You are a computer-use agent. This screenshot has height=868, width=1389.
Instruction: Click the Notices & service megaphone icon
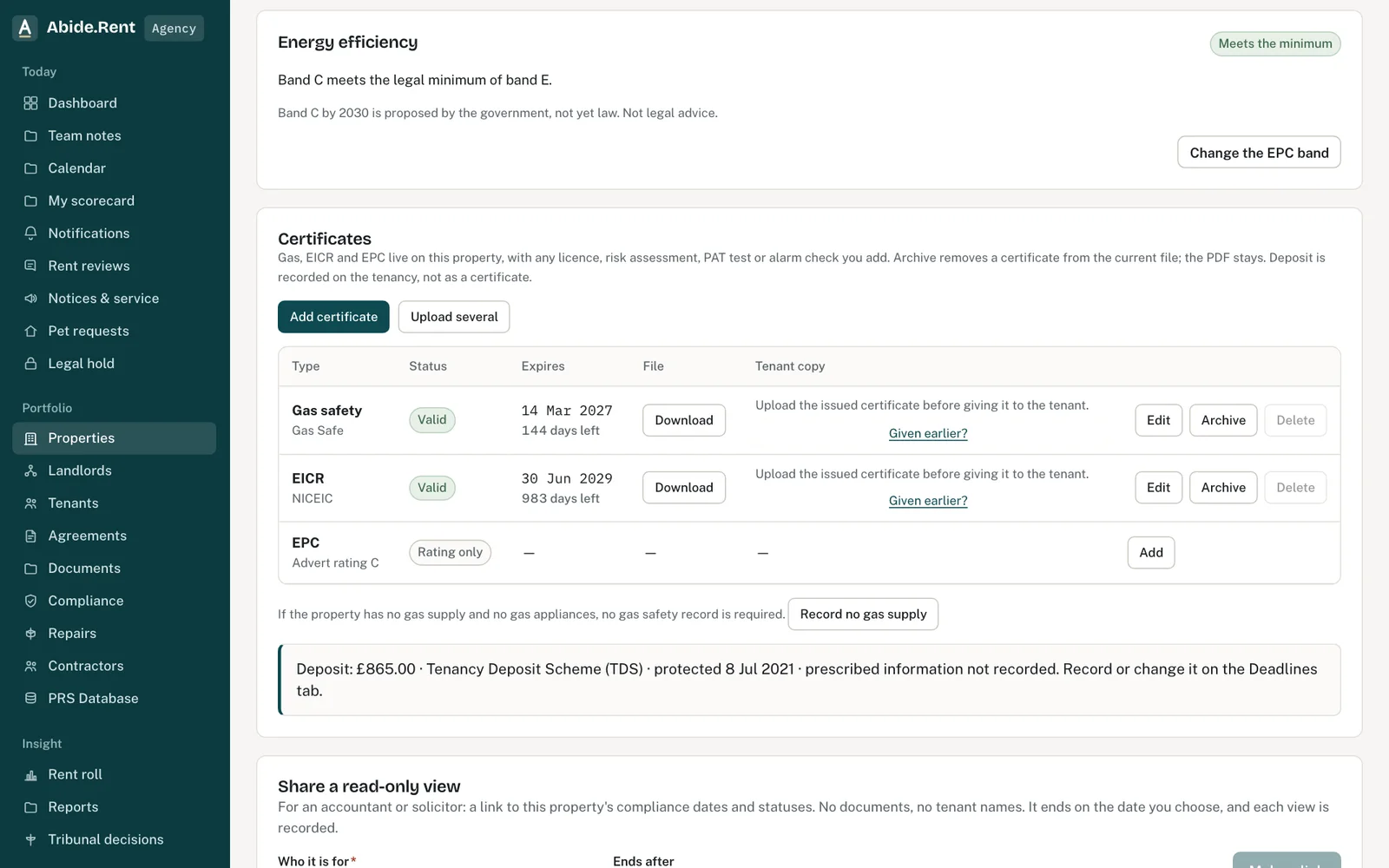tap(30, 299)
